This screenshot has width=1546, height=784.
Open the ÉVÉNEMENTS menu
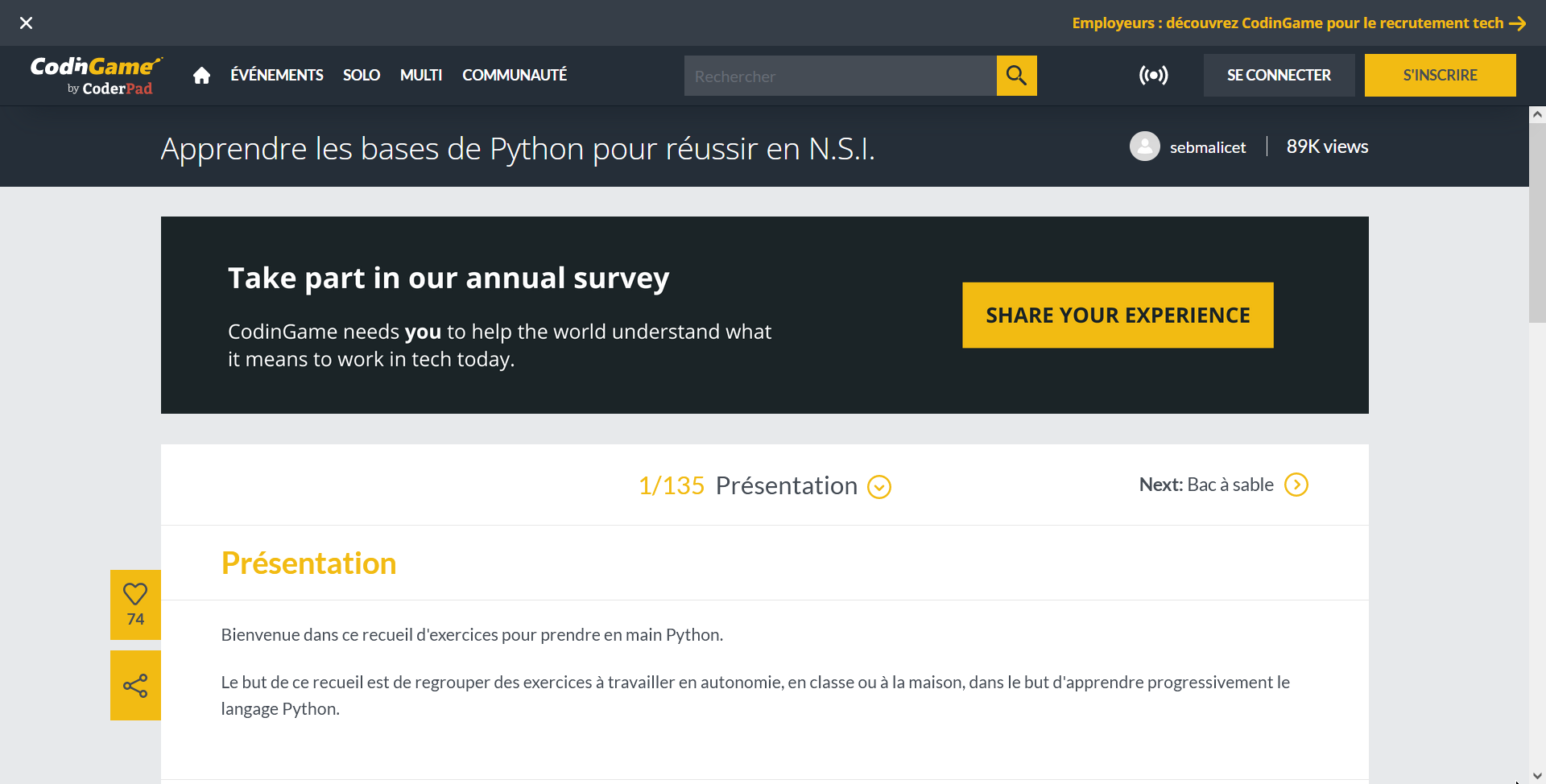pos(277,75)
